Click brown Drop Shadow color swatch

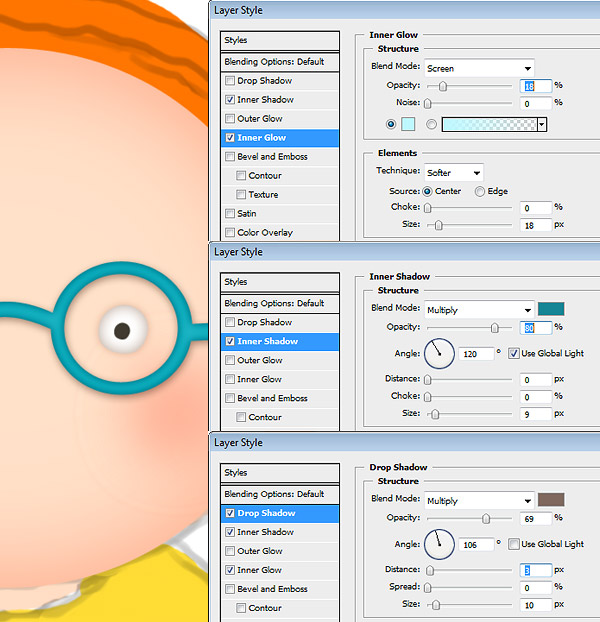click(551, 500)
